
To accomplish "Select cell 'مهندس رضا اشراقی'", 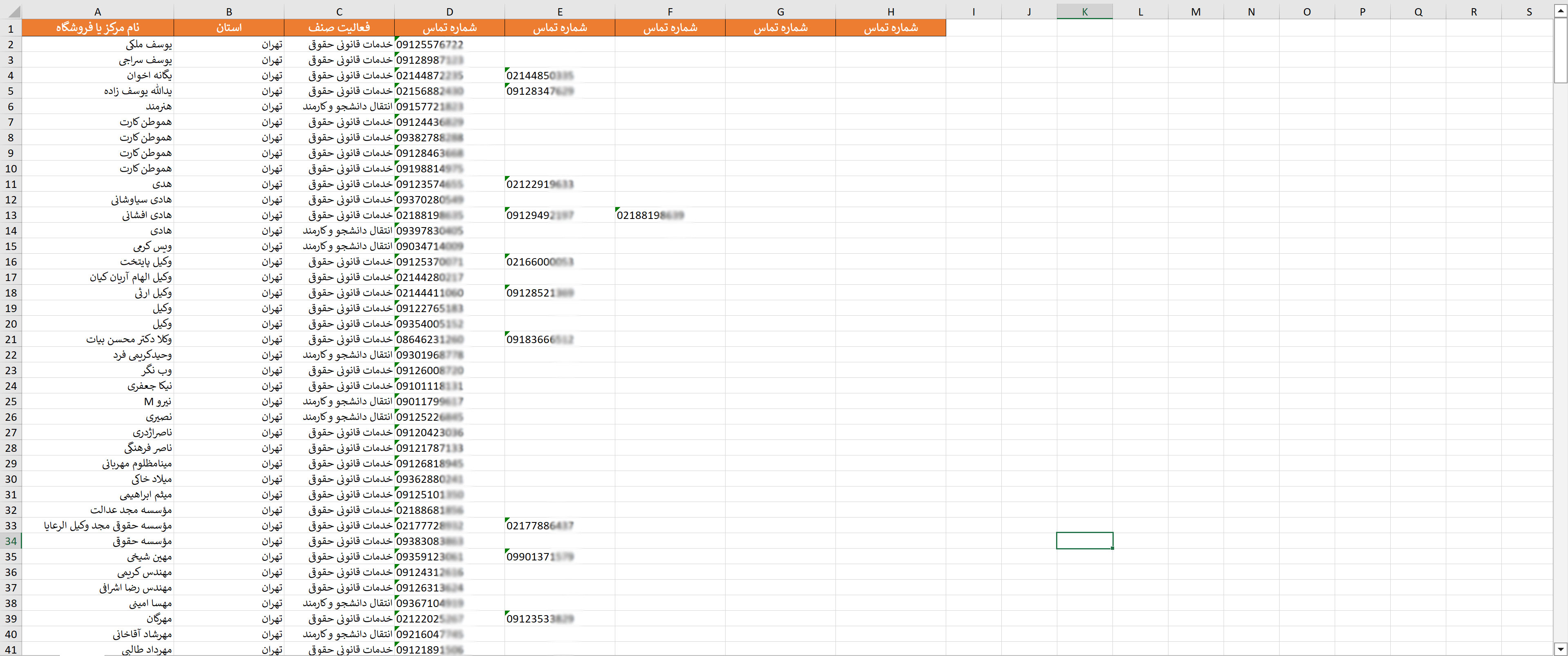I will (98, 587).
